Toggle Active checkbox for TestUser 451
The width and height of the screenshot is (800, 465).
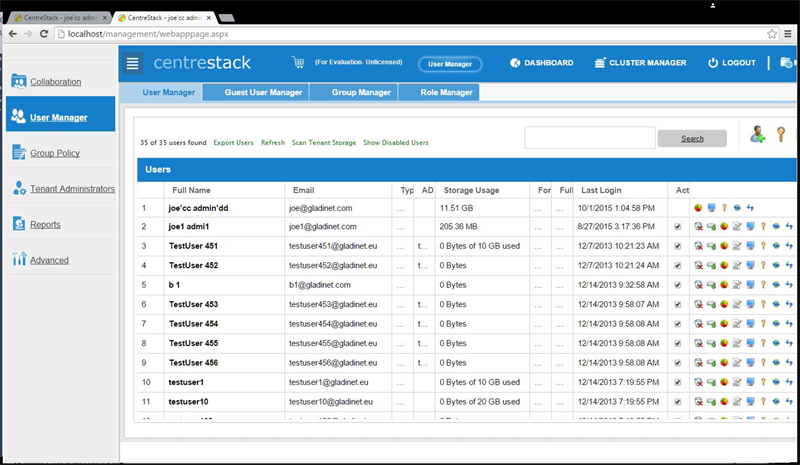(x=678, y=246)
